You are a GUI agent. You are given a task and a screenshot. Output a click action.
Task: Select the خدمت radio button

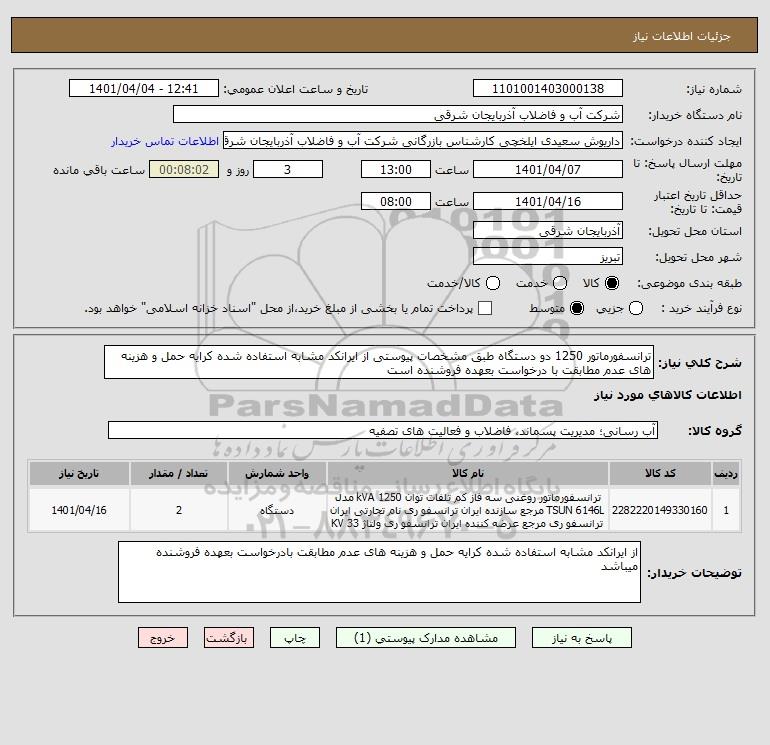[x=560, y=283]
